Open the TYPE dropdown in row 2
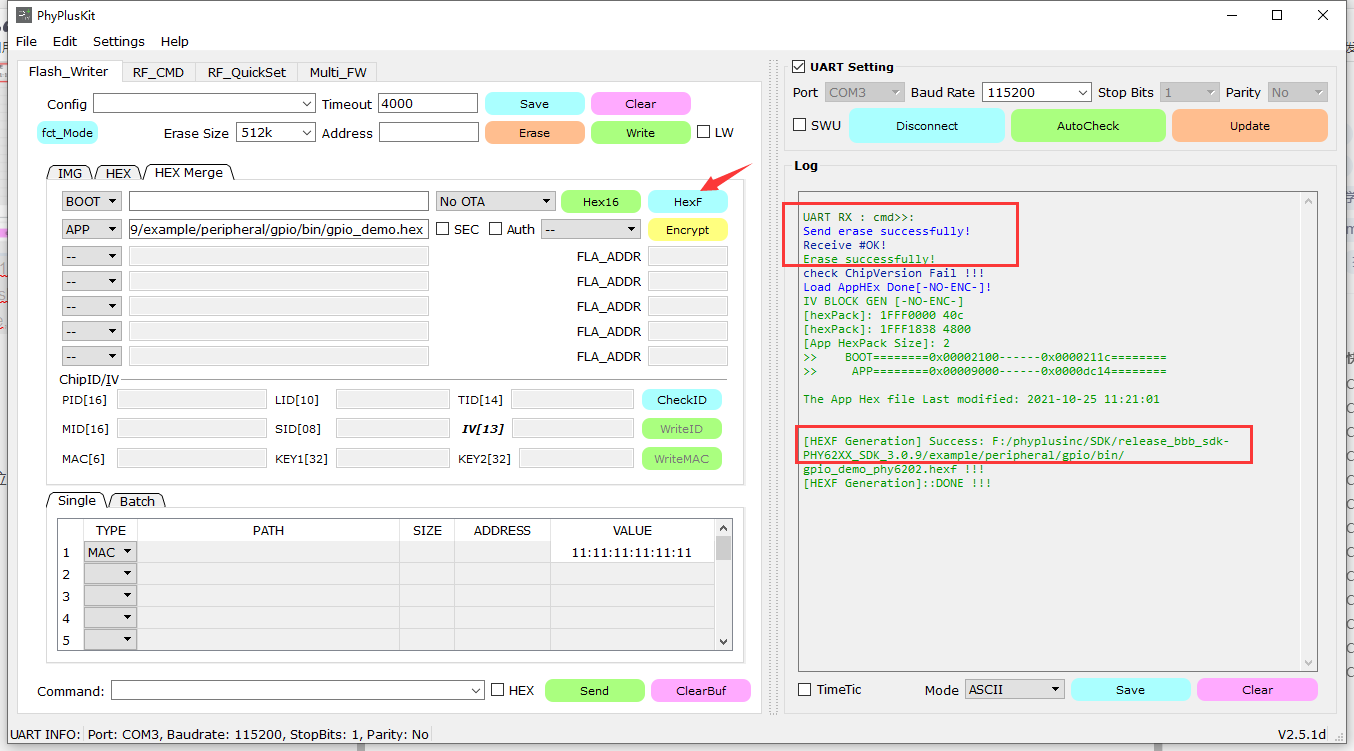1354x751 pixels. pos(110,574)
